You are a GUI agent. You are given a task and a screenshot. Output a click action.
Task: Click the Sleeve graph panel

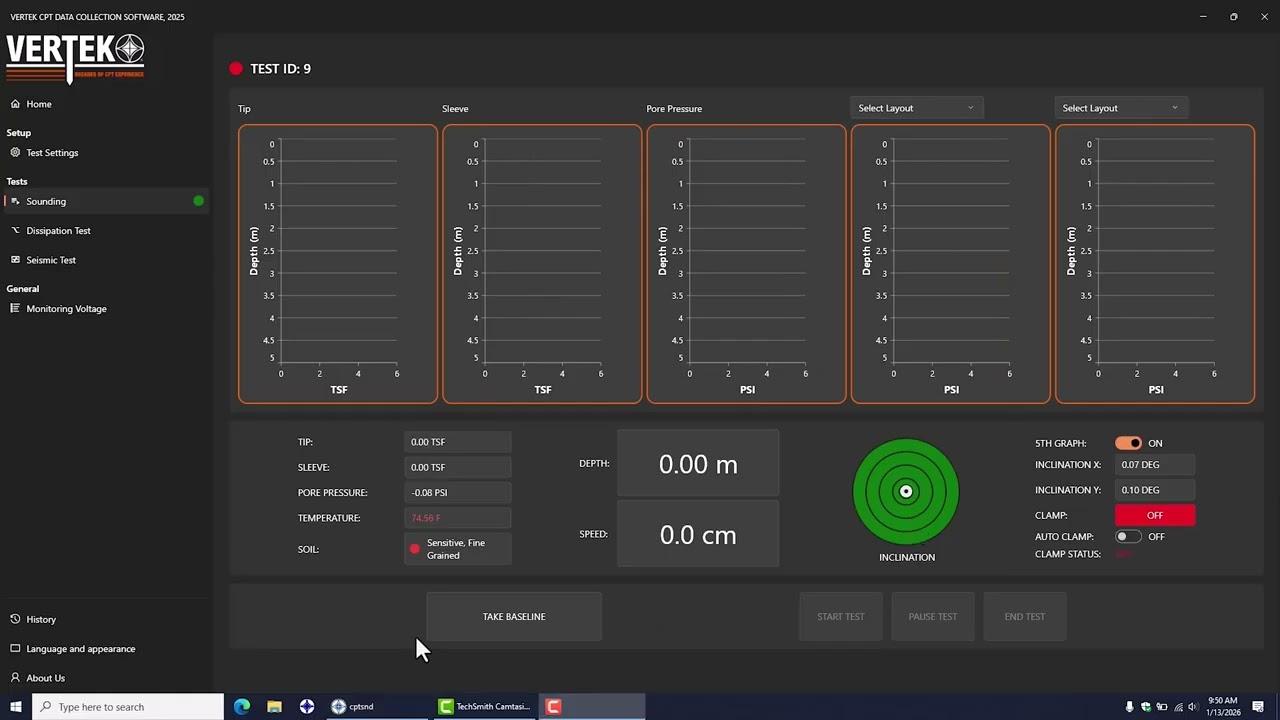point(542,264)
